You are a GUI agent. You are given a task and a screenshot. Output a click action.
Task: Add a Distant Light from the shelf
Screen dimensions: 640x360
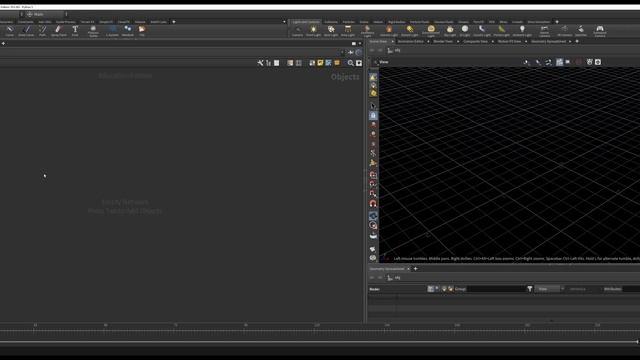coord(409,31)
